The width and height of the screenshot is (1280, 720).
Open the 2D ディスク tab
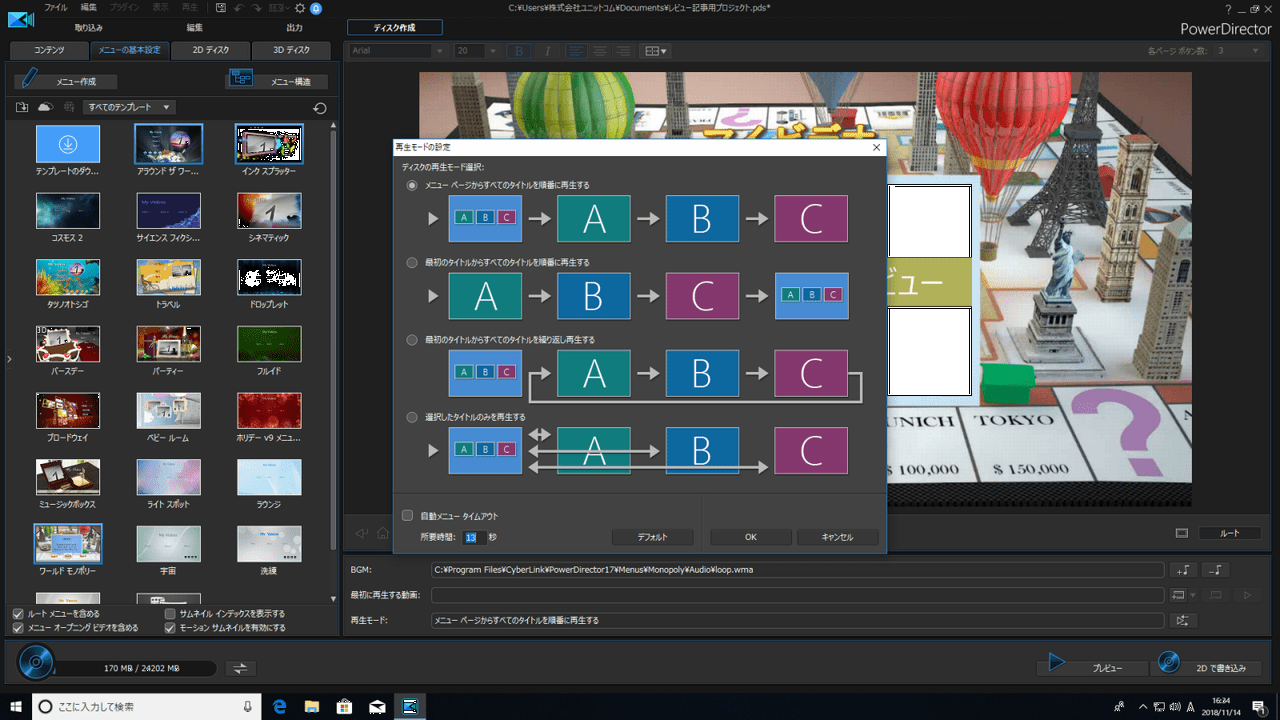211,50
